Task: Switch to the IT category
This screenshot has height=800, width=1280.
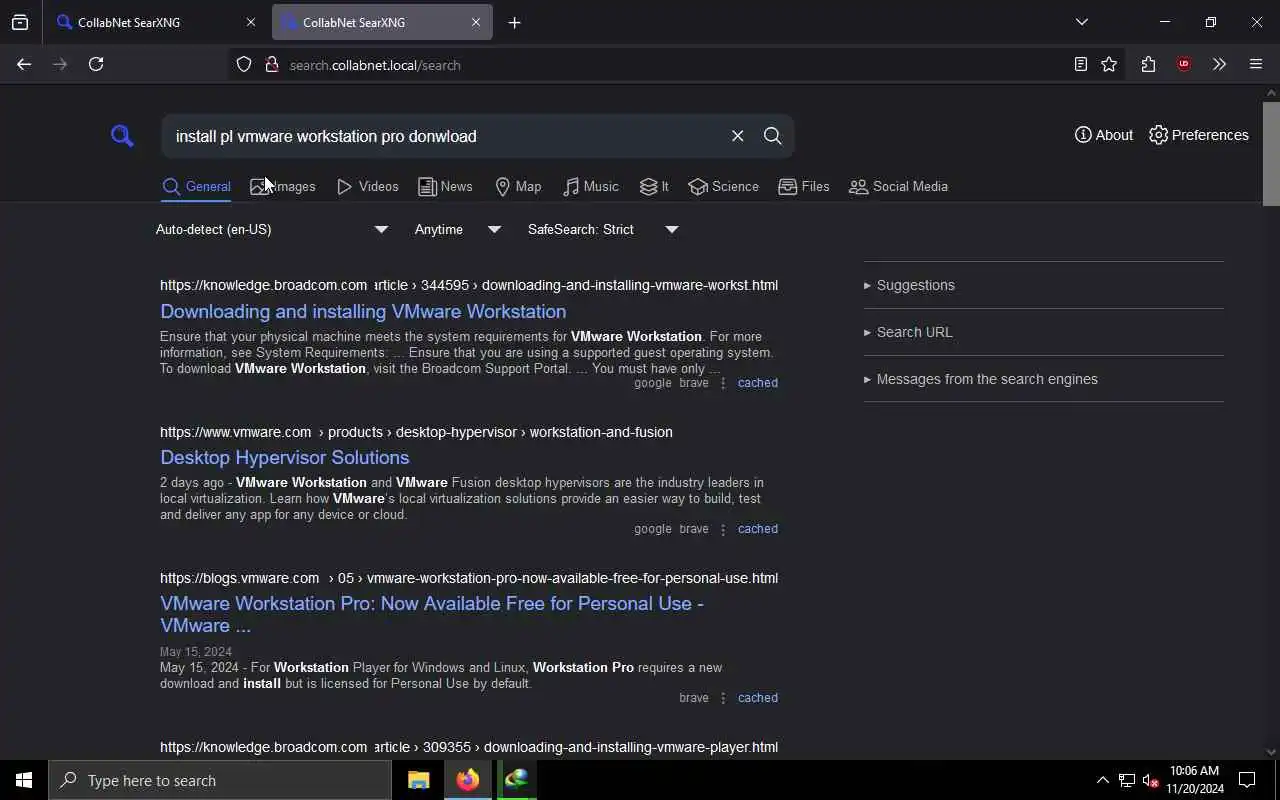Action: [654, 186]
